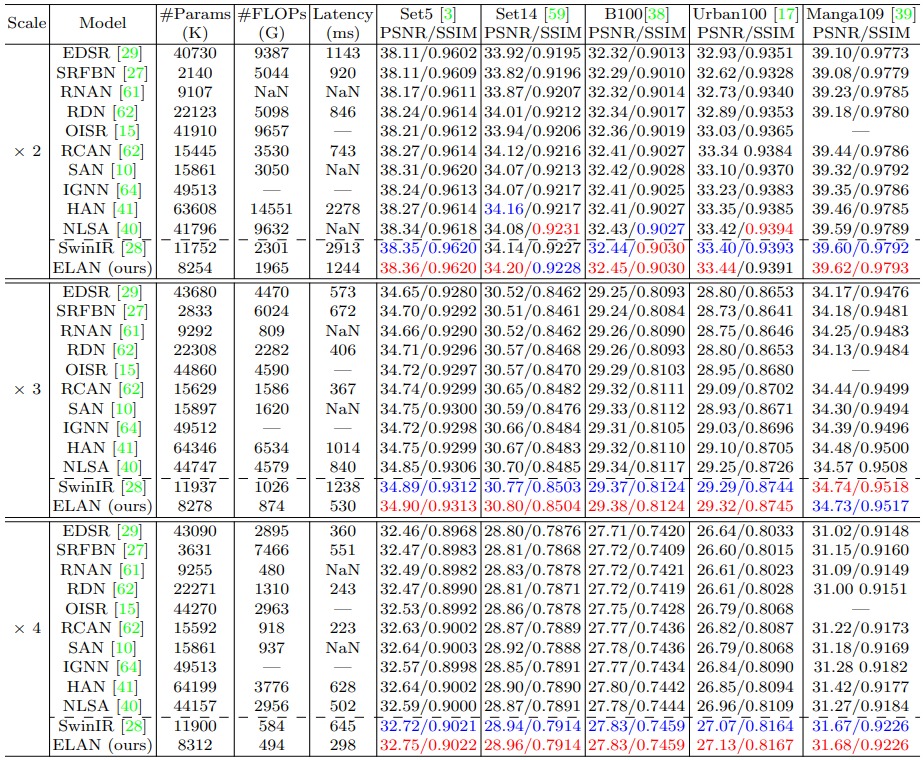
Task: Select SwinIR FLOPs value '584'
Action: (x=272, y=726)
